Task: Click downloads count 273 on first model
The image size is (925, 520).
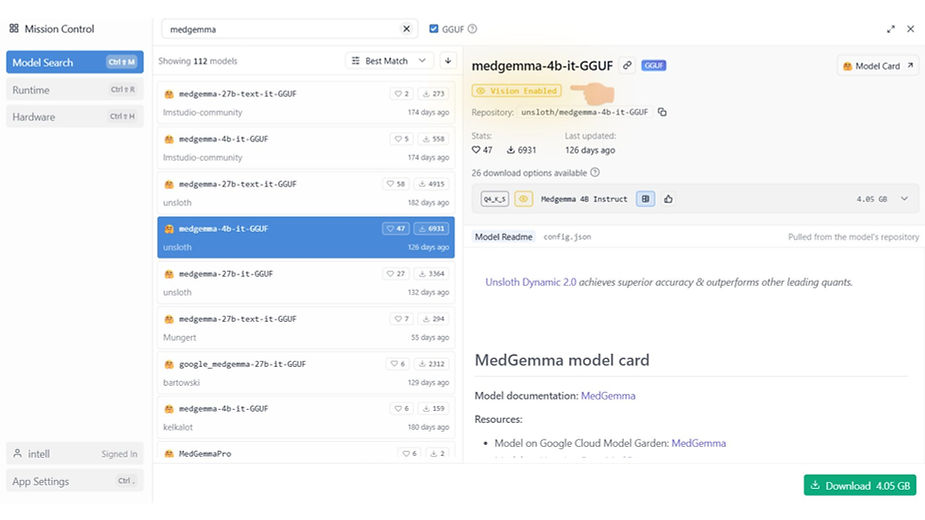Action: (434, 94)
